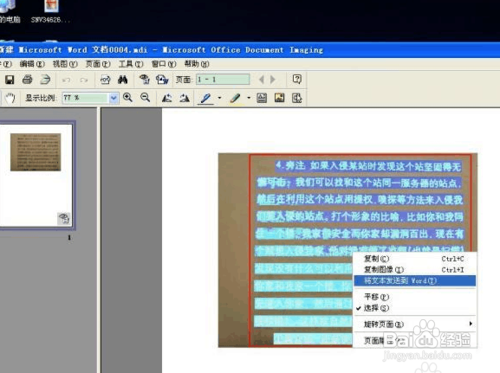
Task: Open the pen tool options dropdown arrow
Action: 219,98
